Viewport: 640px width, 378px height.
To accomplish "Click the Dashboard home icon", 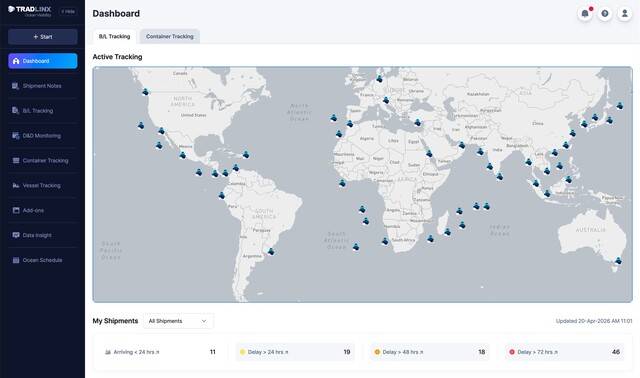I will [x=16, y=61].
